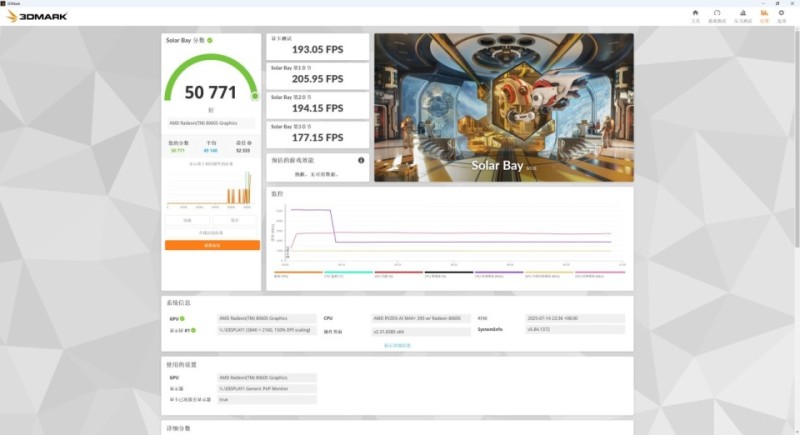Click the show details link in system information

click(397, 345)
